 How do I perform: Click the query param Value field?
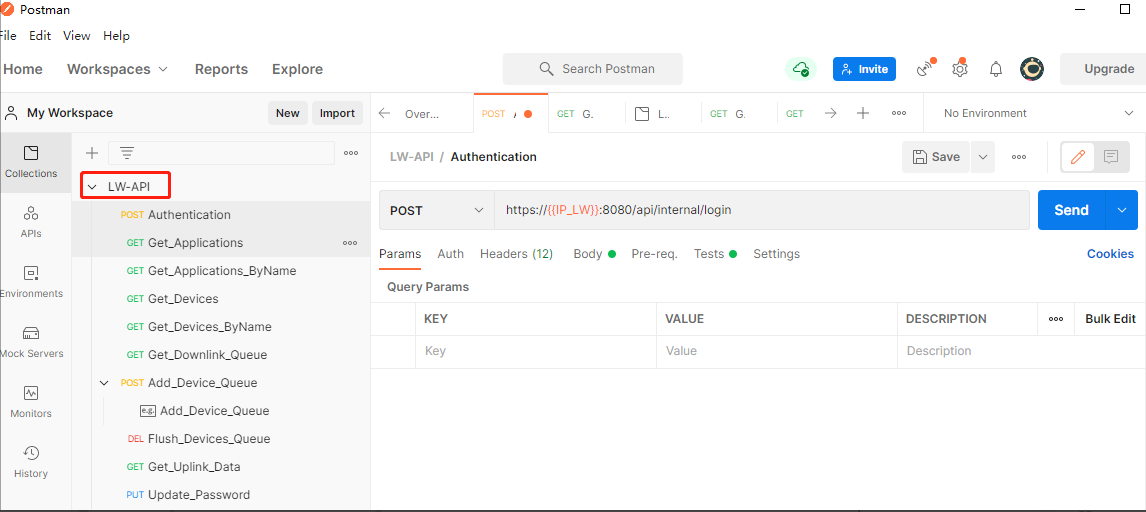[x=777, y=351]
